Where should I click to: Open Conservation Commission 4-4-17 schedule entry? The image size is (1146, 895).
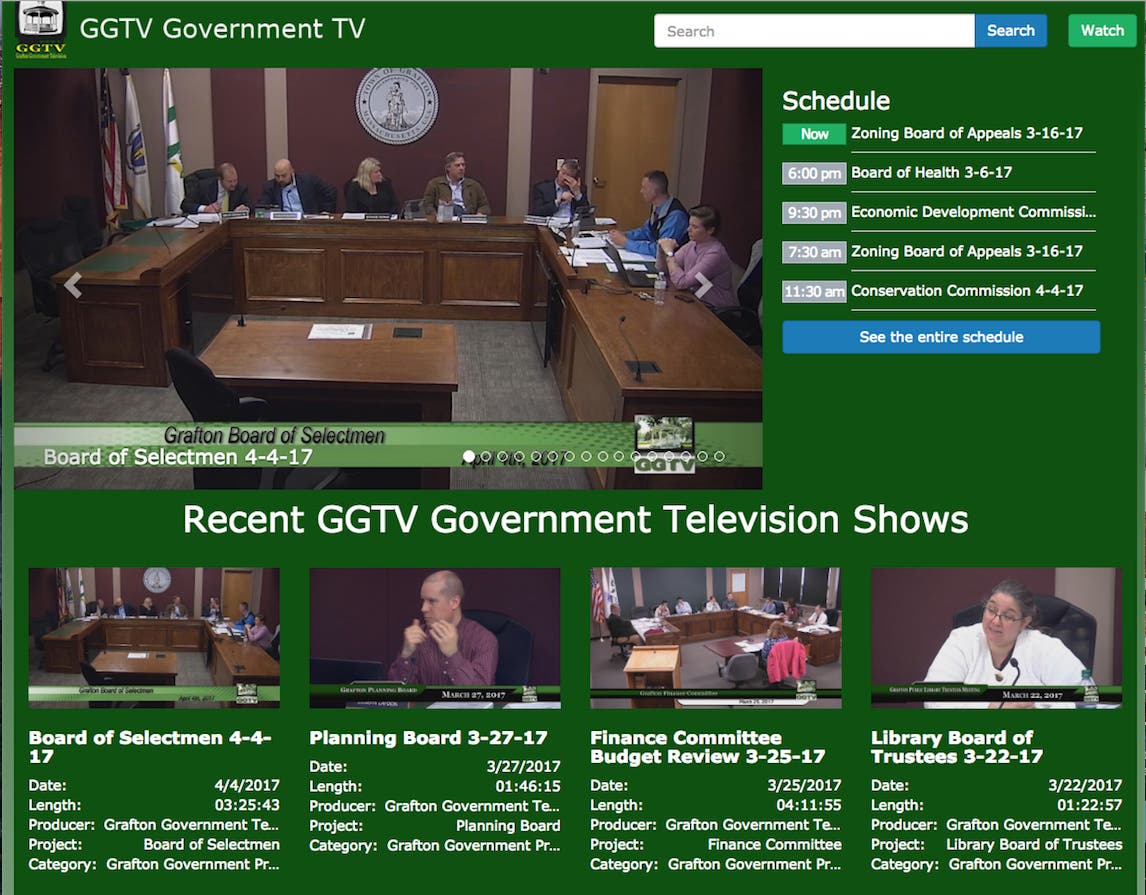966,291
